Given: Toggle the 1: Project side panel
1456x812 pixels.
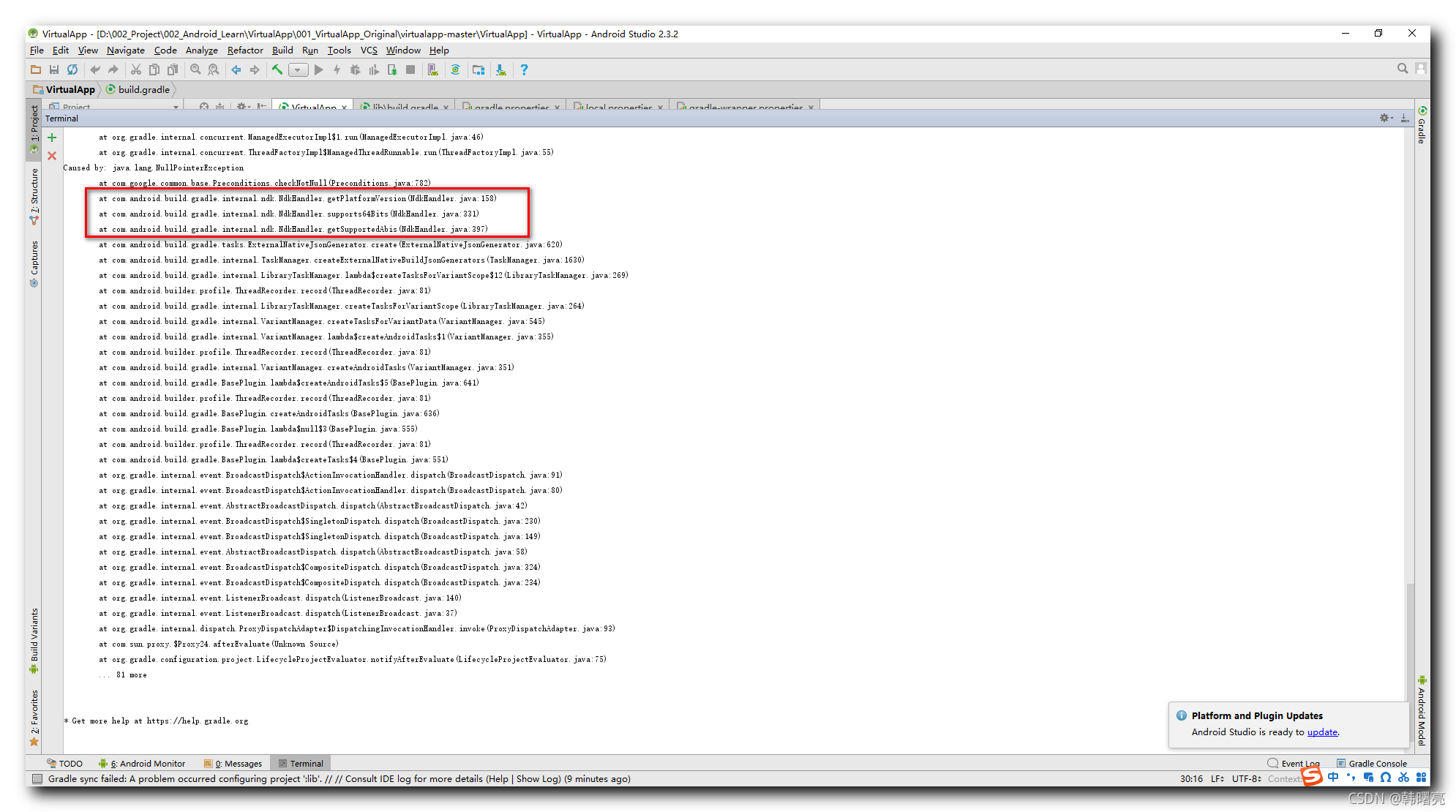Looking at the screenshot, I should tap(34, 129).
